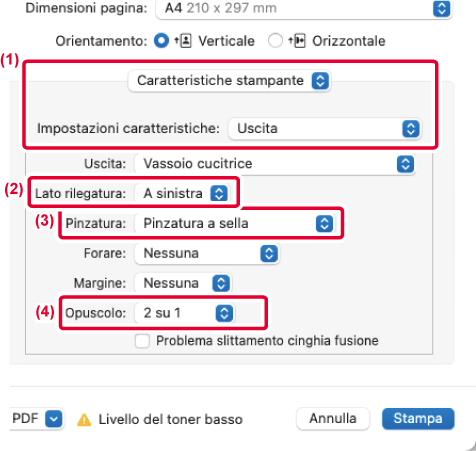The image size is (476, 451).
Task: Click the blue arrows icon next to A sinistra
Action: pyautogui.click(x=219, y=193)
